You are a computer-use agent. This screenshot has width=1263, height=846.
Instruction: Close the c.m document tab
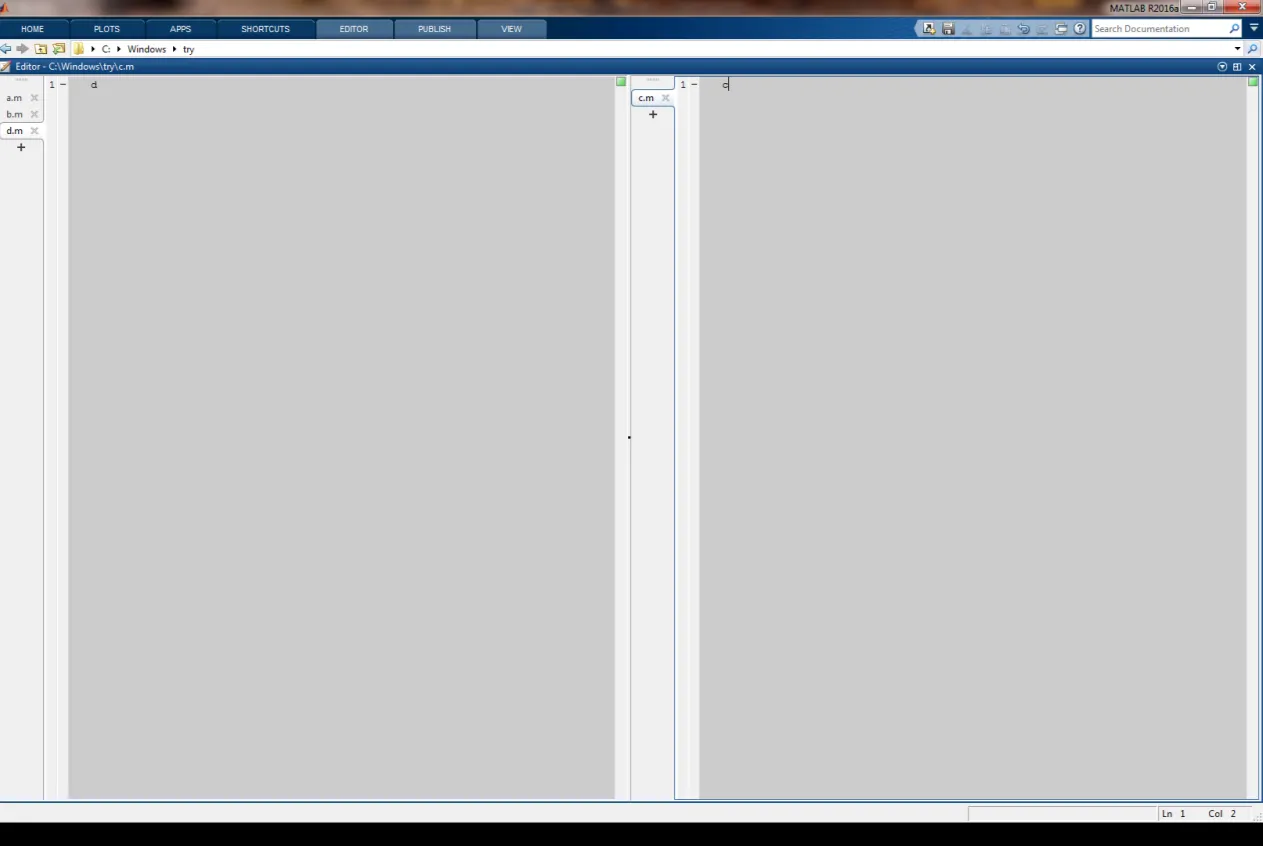click(666, 98)
